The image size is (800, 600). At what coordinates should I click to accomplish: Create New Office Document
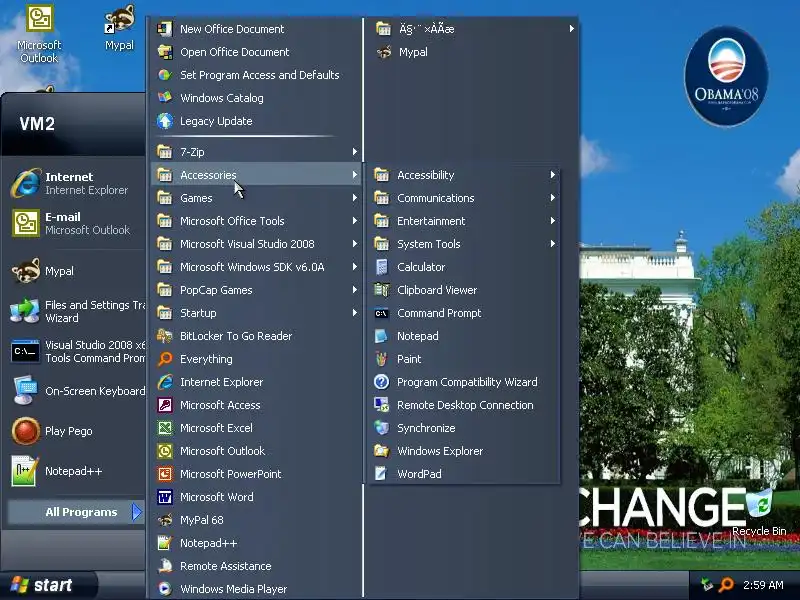256,29
